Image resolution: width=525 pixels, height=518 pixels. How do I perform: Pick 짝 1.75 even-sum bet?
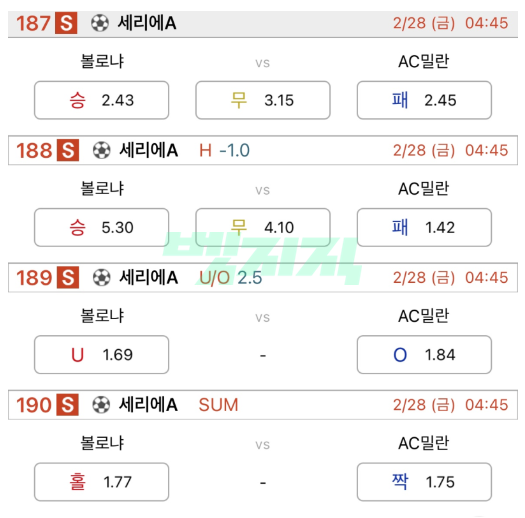(x=424, y=482)
